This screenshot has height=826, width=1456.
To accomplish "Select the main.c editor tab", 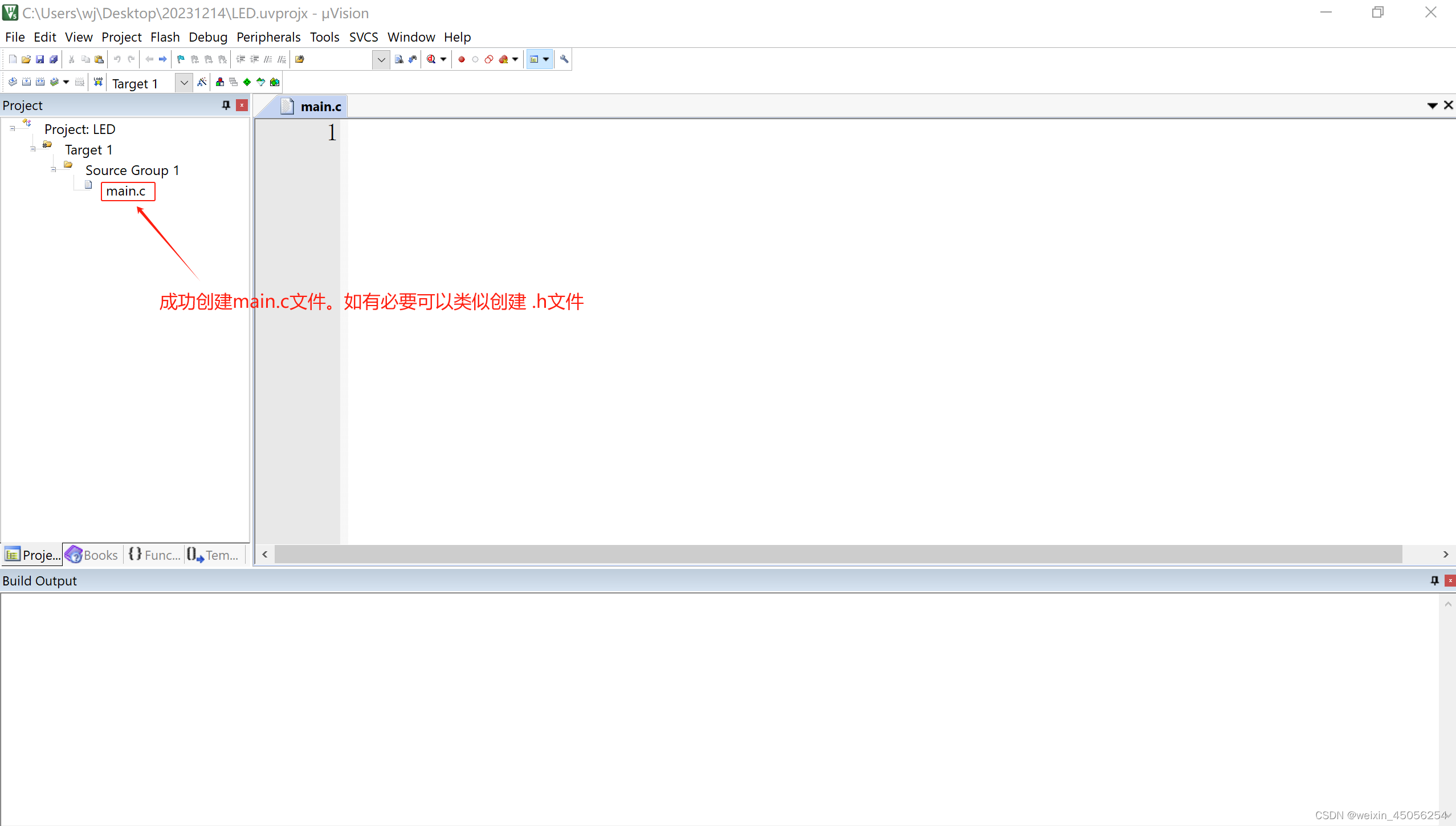I will point(312,107).
